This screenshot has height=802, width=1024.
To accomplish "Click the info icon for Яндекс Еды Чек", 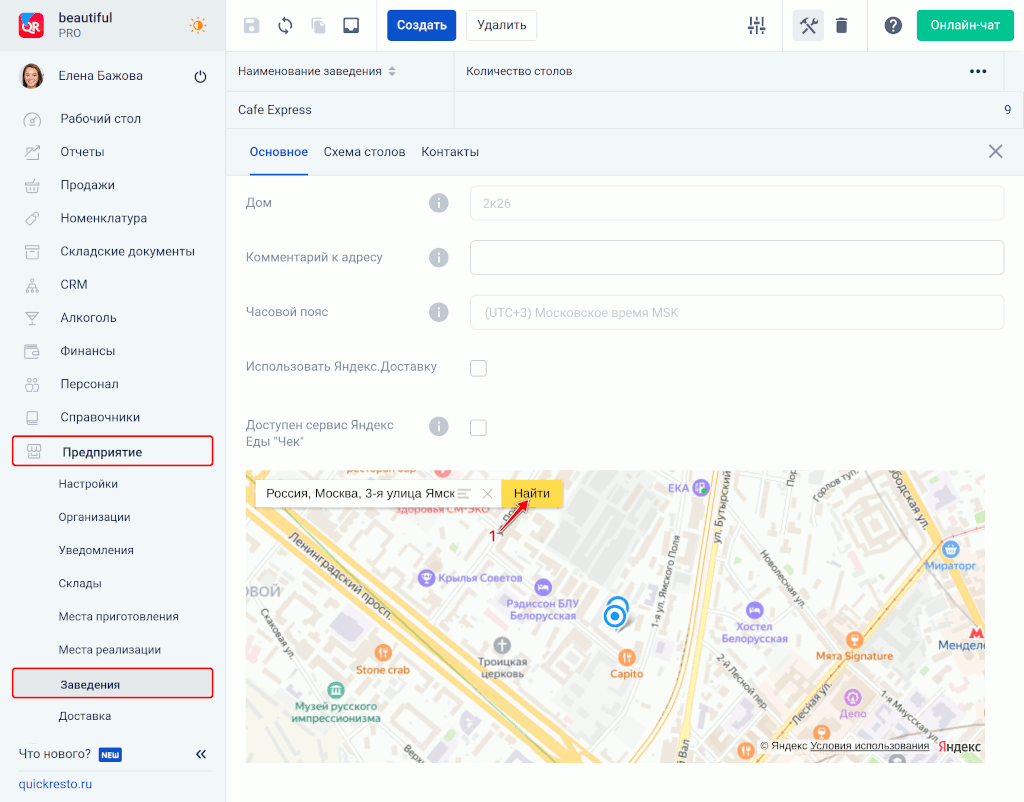I will 439,426.
